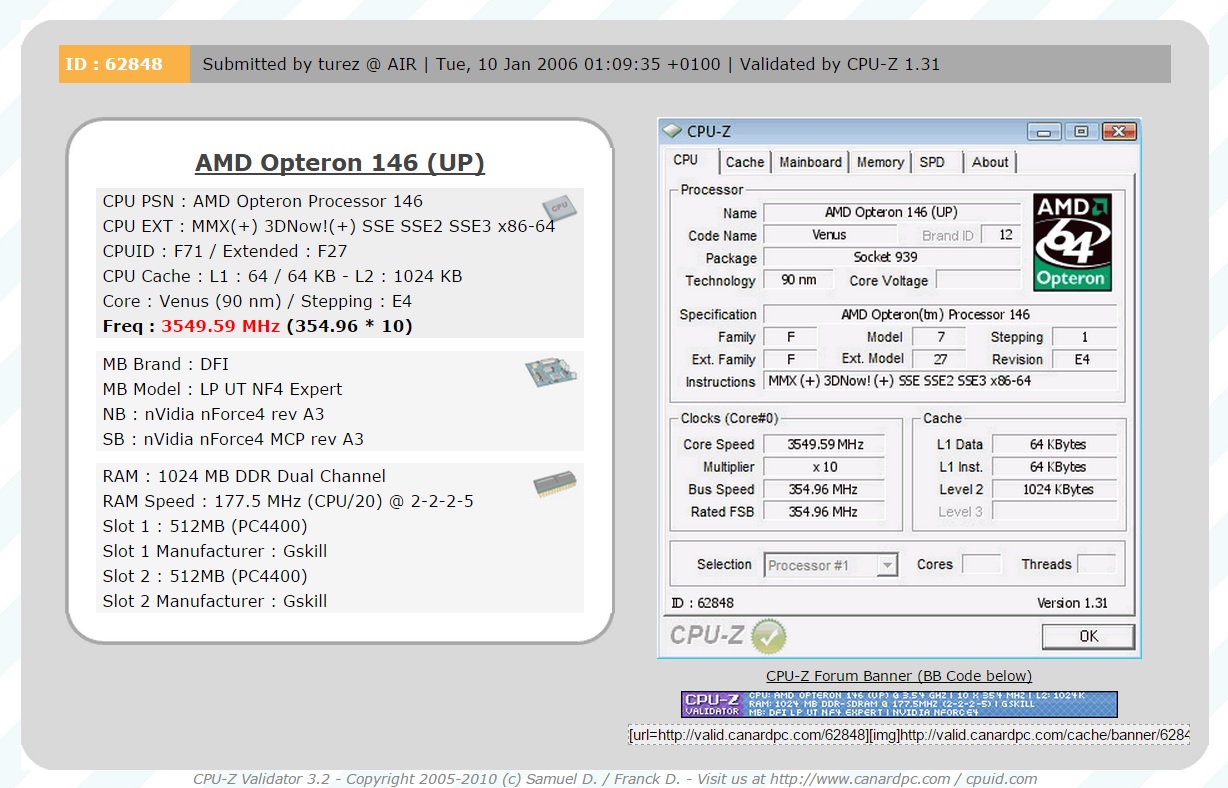Click the Specification AMD Opteron(tm) Processor 146 field
Image resolution: width=1228 pixels, height=788 pixels.
point(940,314)
